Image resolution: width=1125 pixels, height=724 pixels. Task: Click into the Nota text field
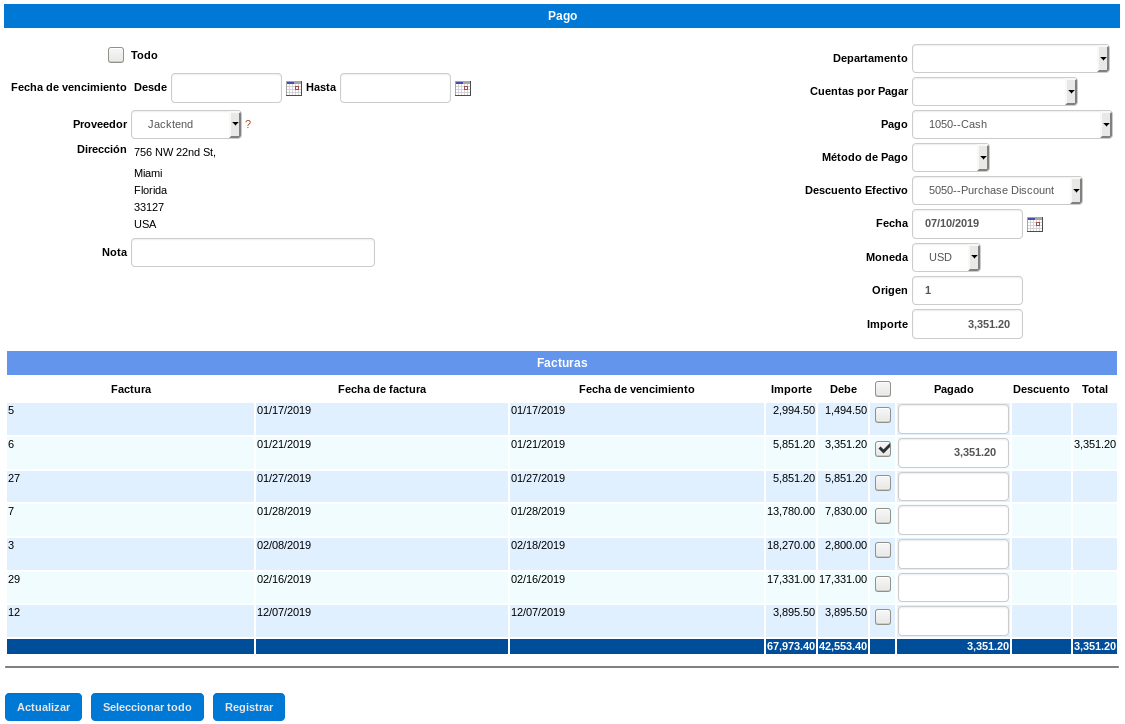pos(253,253)
